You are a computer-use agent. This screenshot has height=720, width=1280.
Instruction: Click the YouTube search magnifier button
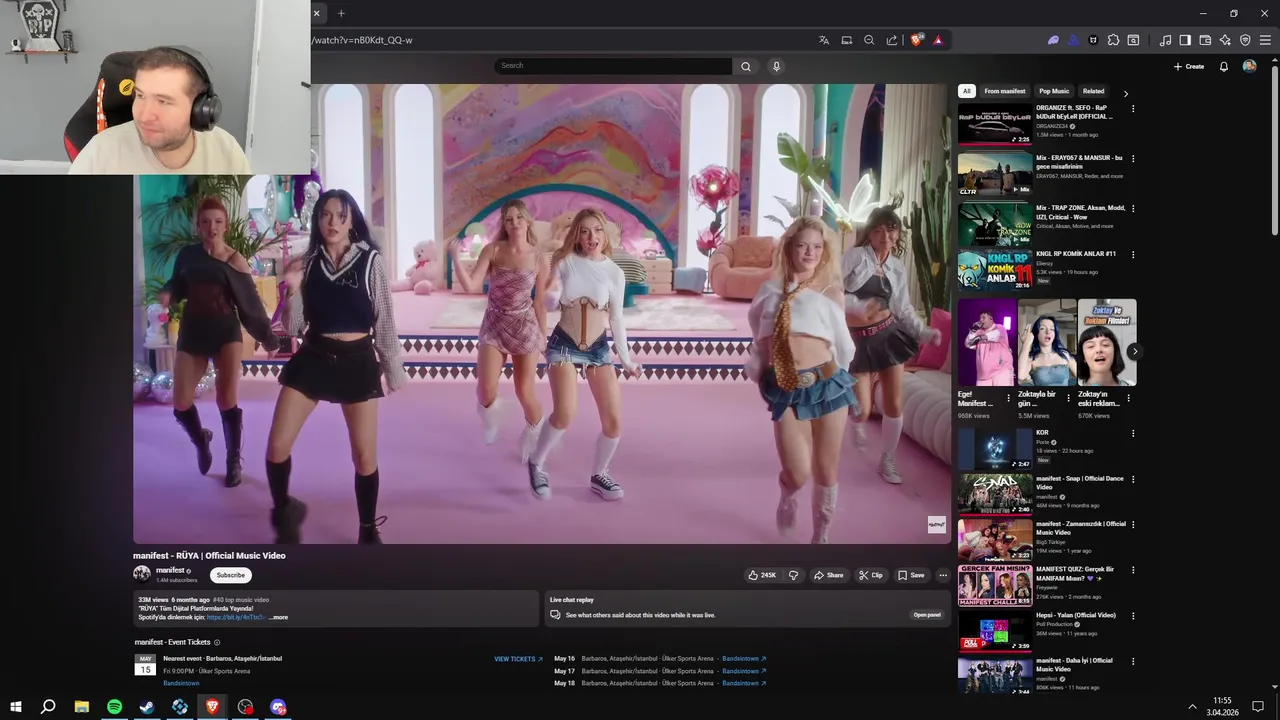pyautogui.click(x=745, y=66)
